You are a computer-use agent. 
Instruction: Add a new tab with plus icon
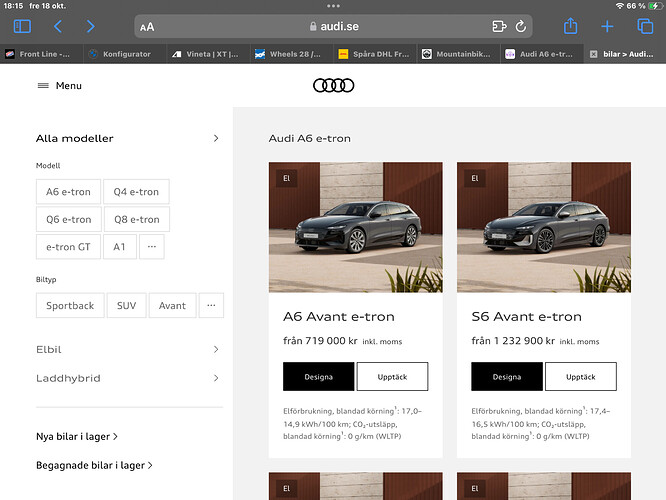pos(607,26)
